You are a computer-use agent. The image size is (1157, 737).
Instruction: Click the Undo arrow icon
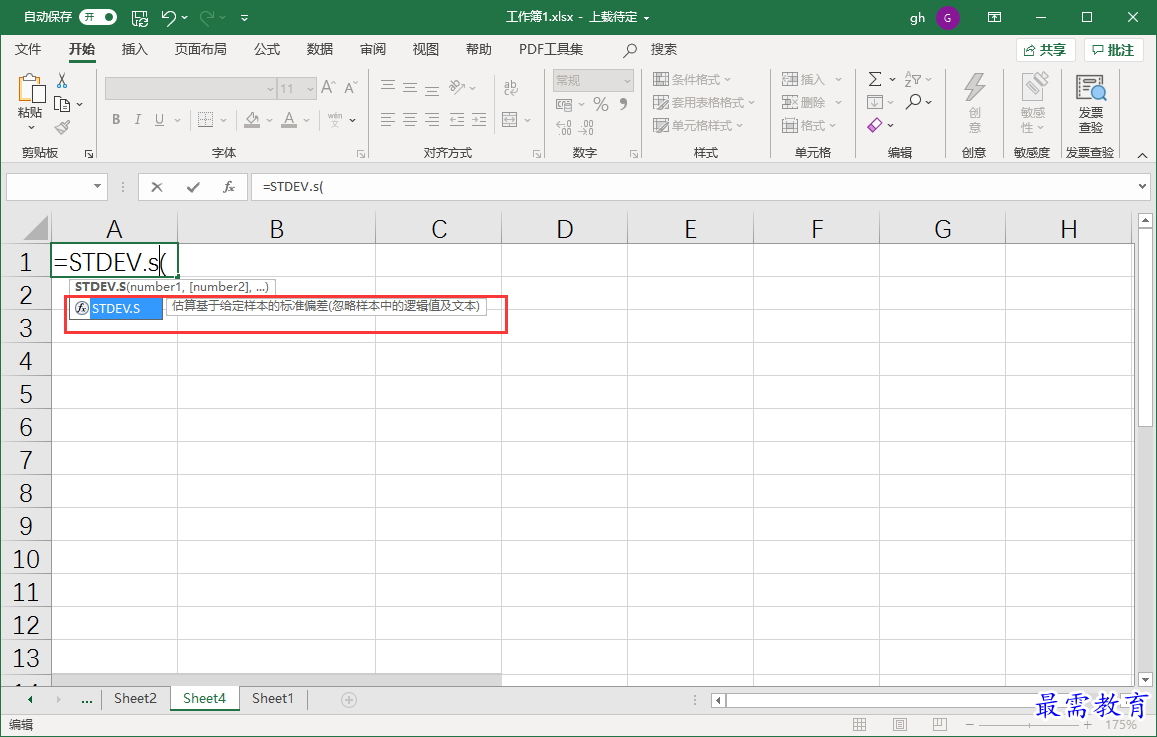168,17
